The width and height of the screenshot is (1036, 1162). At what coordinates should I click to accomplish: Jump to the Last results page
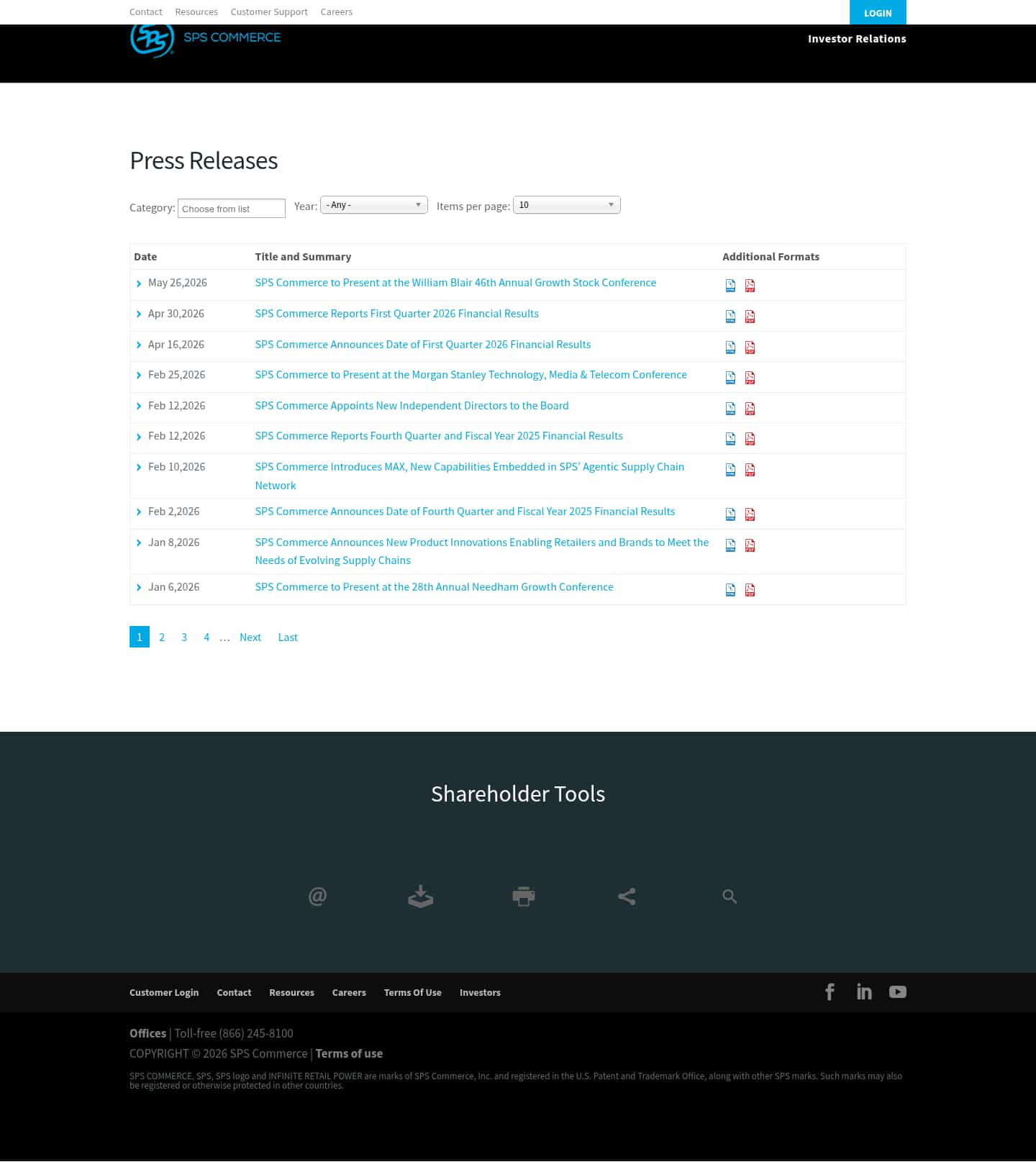click(x=288, y=637)
